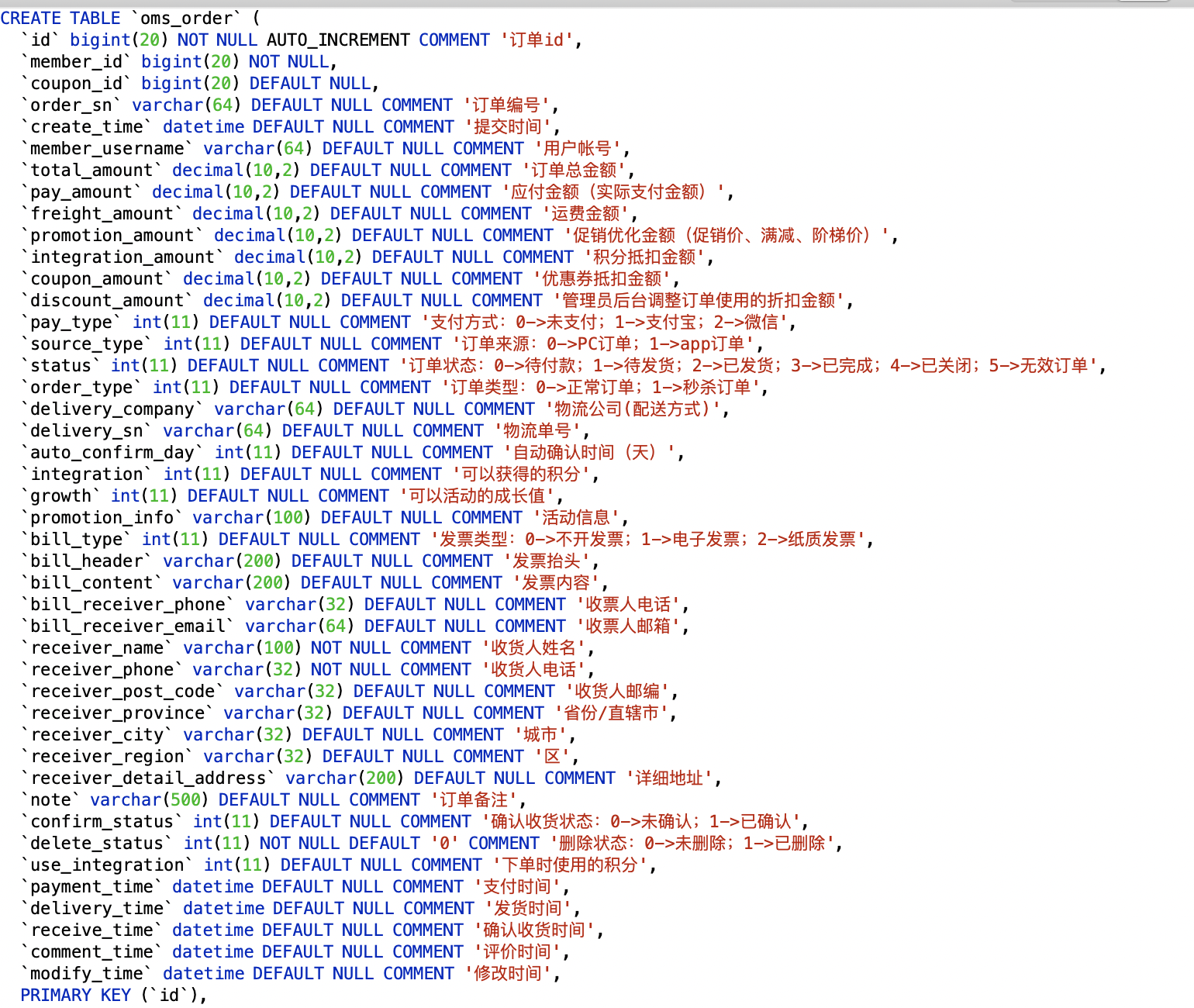Click the `growth` column name
Screen dimensions: 1194x1008
pos(60,495)
